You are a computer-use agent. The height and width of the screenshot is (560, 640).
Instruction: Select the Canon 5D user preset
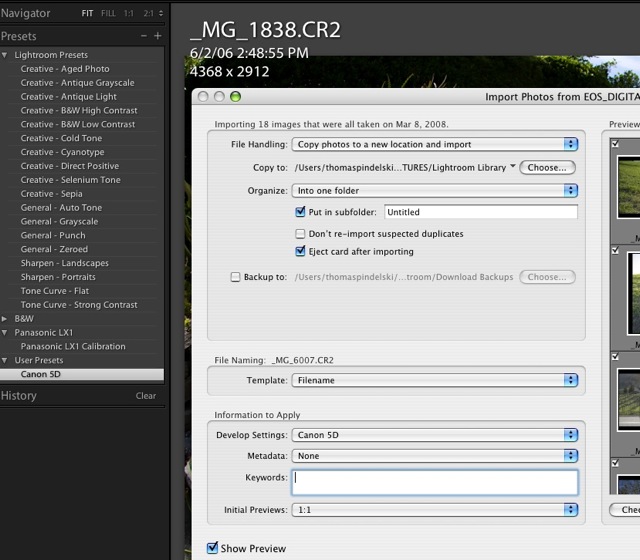tap(82, 374)
